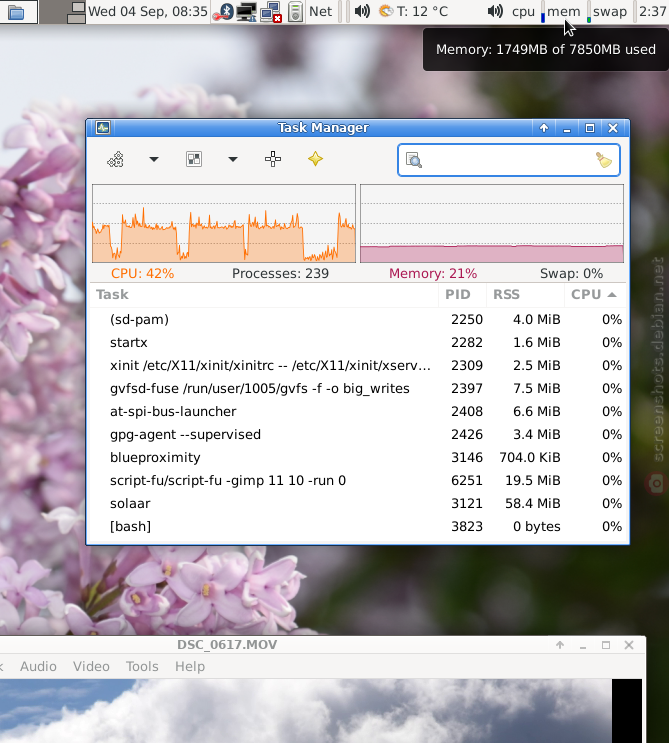Focus the Task Manager search field
The width and height of the screenshot is (669, 743).
pyautogui.click(x=509, y=160)
